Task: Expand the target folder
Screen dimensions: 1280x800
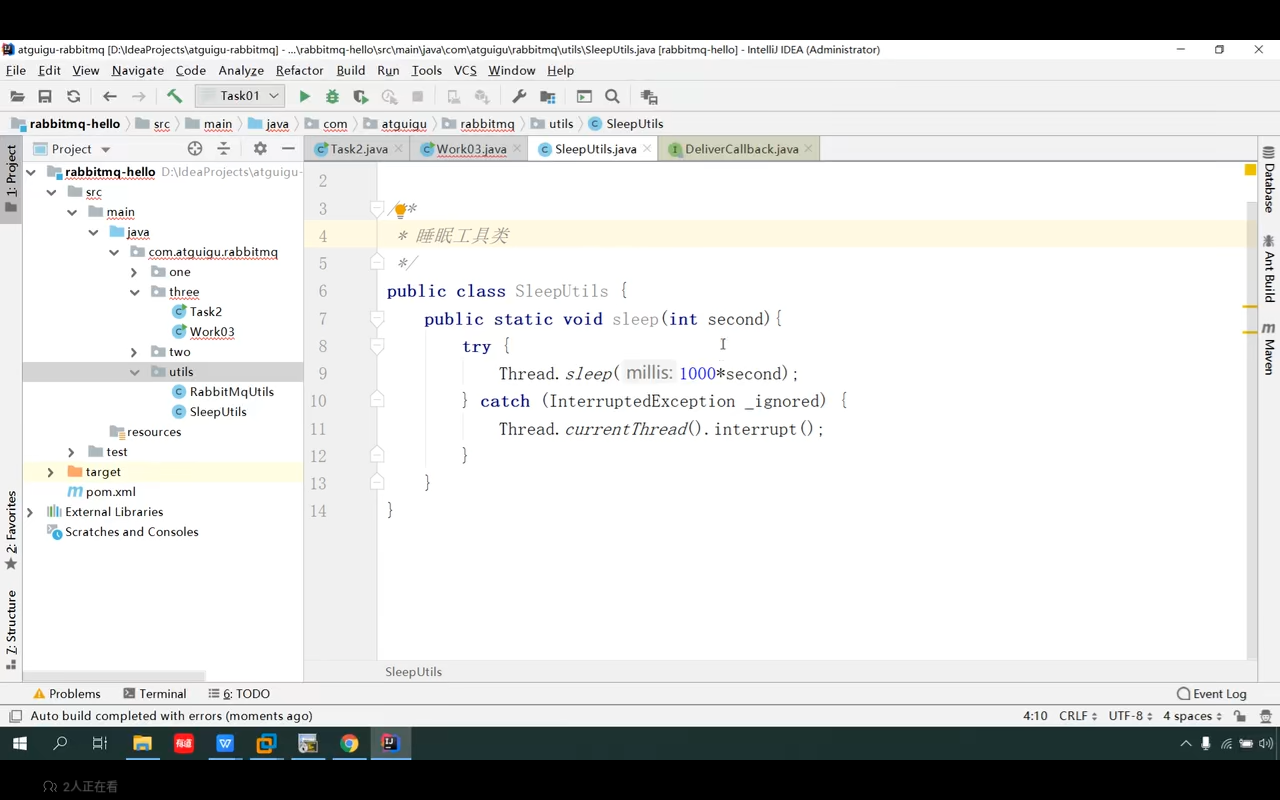Action: coord(51,472)
